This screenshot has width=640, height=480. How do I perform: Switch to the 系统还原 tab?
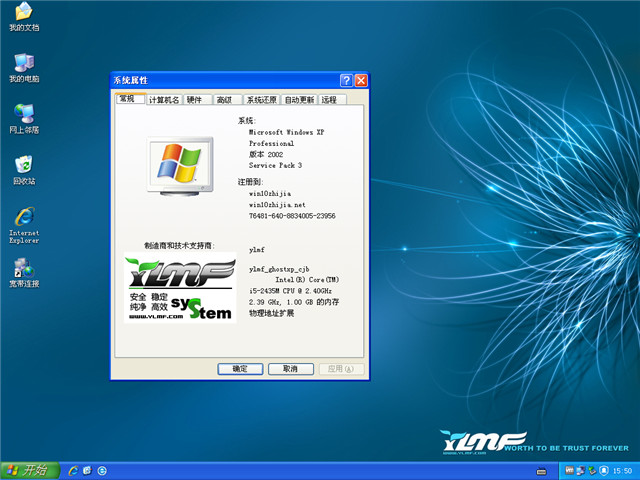[262, 100]
